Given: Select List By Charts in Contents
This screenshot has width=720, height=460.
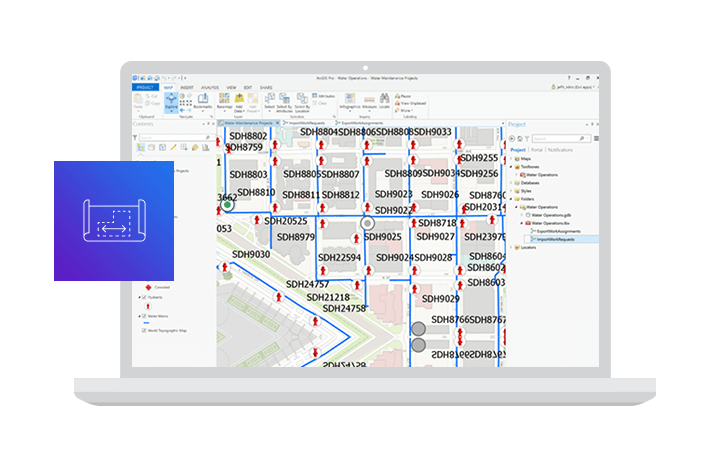Looking at the screenshot, I should click(x=206, y=147).
